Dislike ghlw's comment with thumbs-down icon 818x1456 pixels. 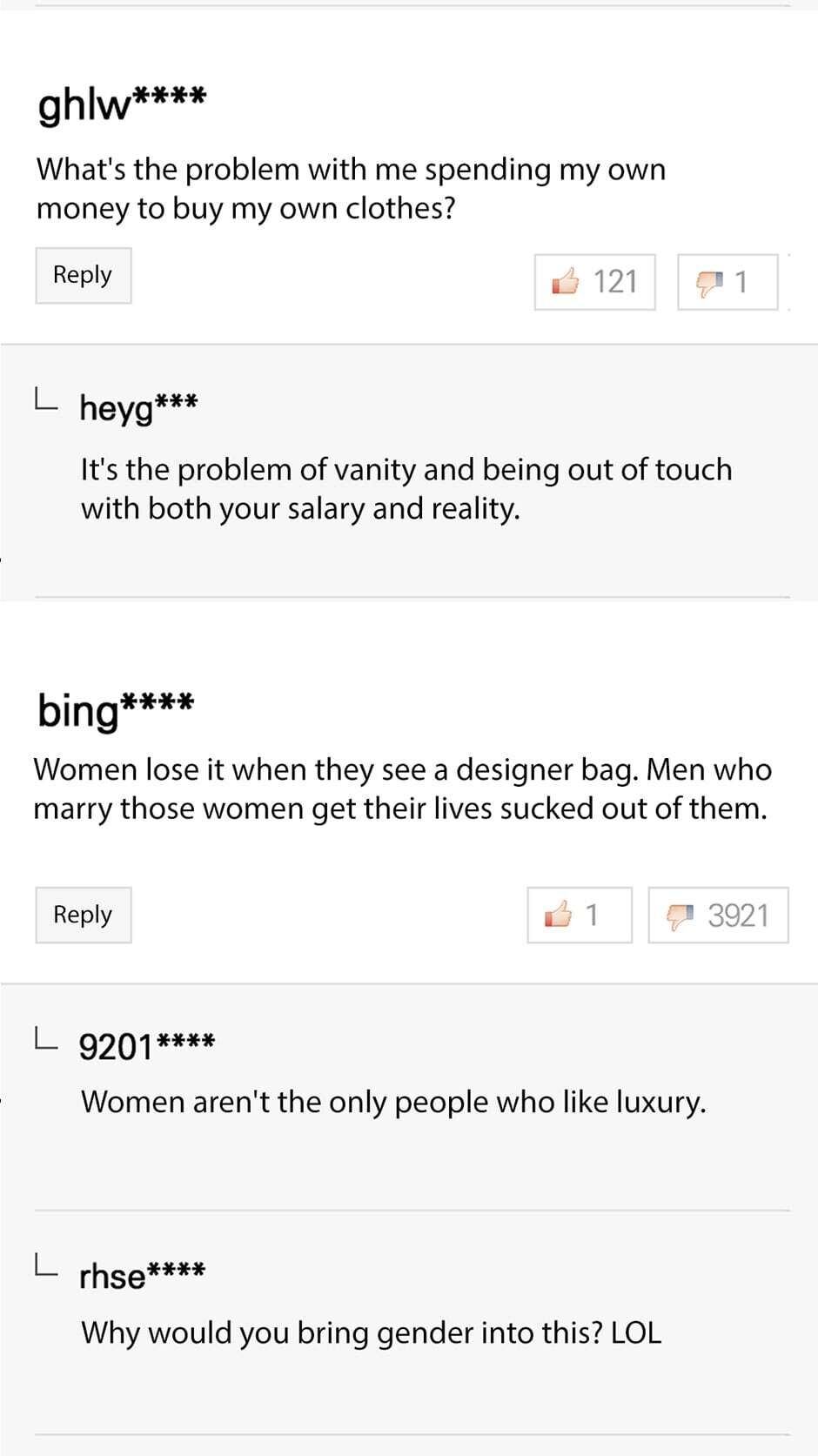tap(709, 282)
